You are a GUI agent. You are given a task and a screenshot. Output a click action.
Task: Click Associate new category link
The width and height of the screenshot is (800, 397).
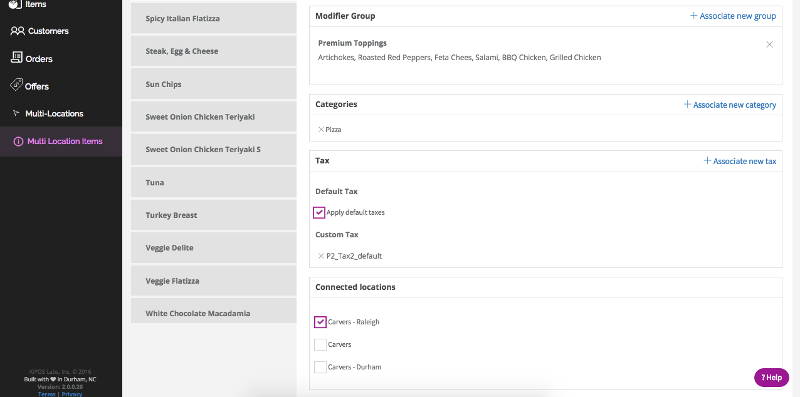pyautogui.click(x=730, y=105)
